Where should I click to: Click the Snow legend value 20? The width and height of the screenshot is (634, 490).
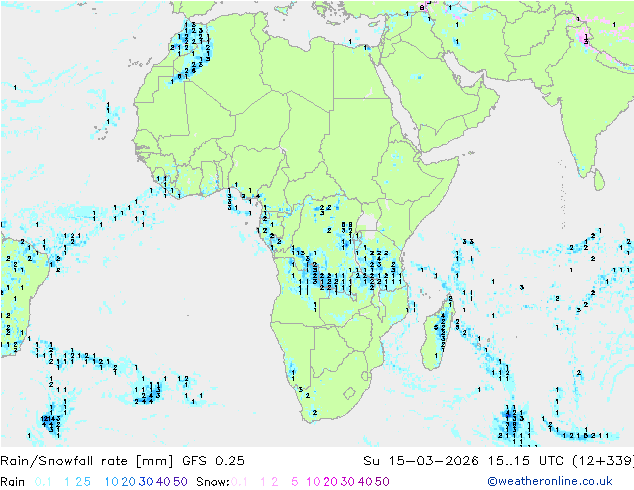click(331, 482)
